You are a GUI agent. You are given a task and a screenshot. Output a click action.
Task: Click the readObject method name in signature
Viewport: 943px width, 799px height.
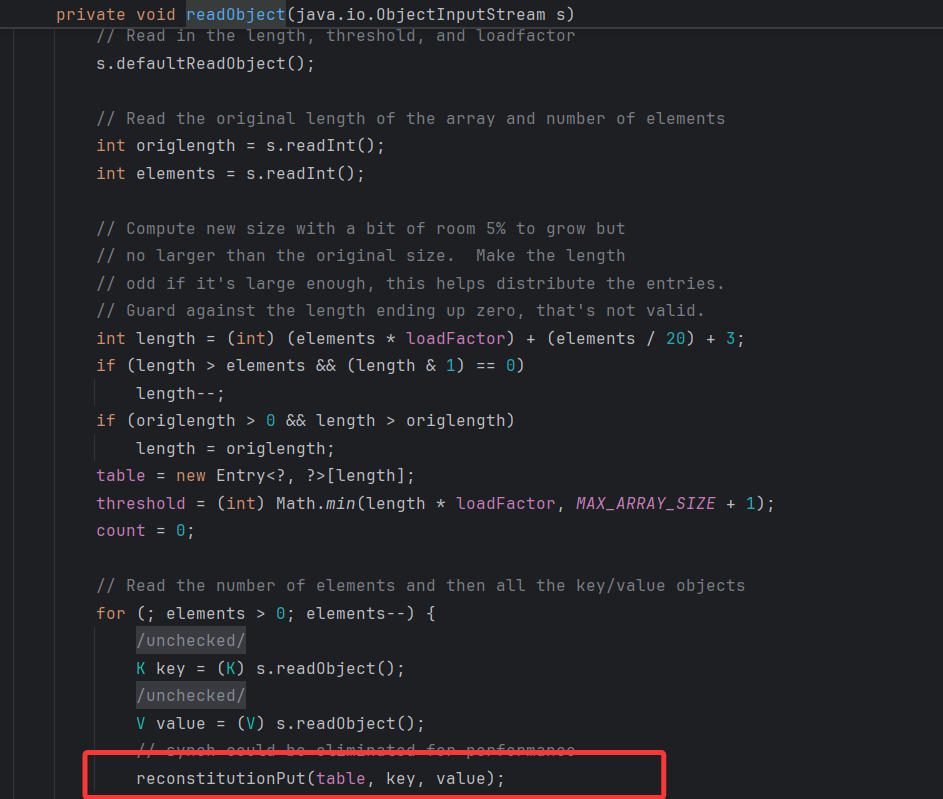(x=235, y=15)
